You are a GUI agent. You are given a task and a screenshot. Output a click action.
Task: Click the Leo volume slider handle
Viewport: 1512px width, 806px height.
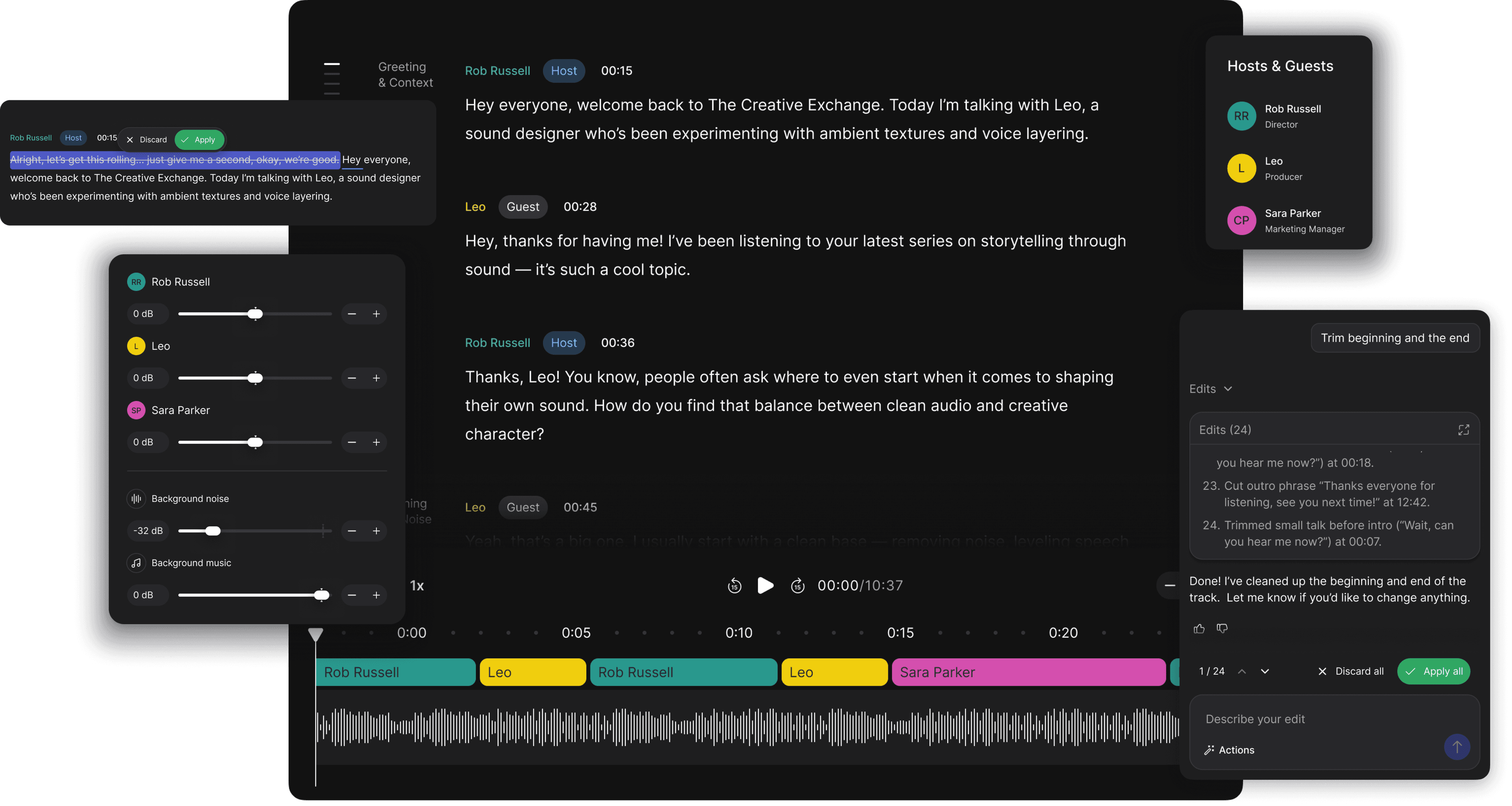pos(255,378)
